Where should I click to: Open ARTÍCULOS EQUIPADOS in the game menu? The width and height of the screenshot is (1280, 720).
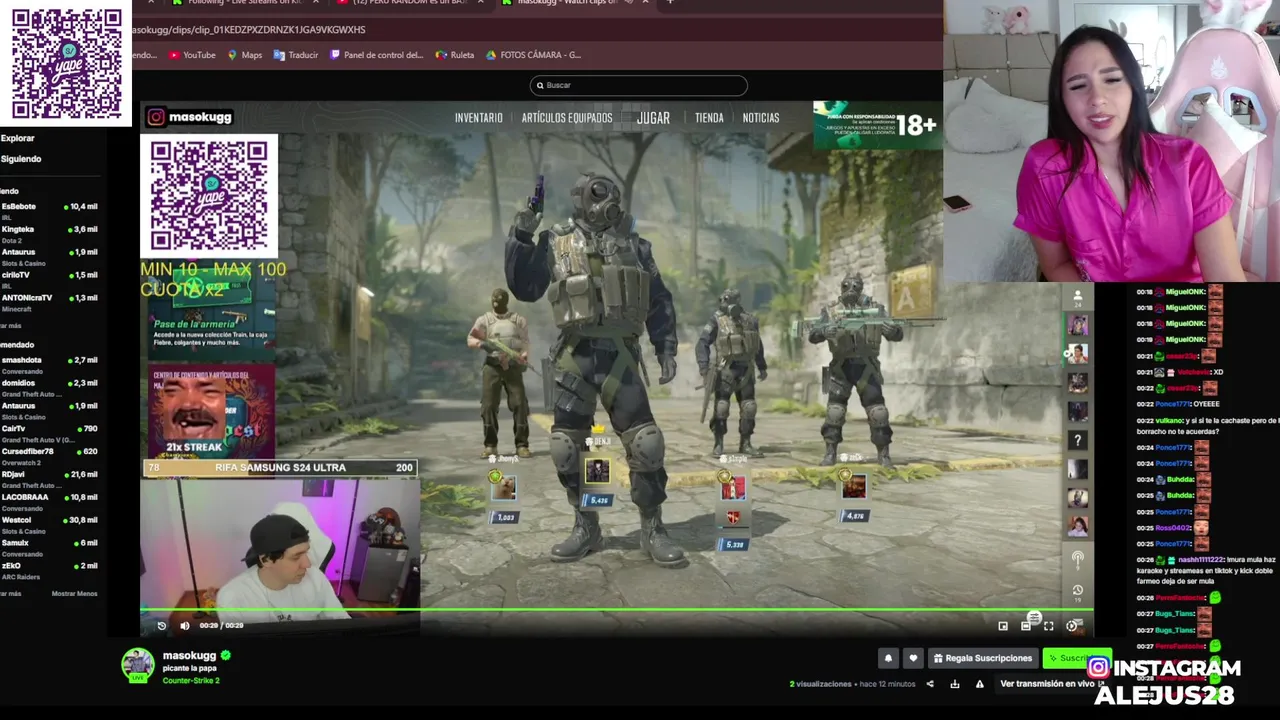567,118
